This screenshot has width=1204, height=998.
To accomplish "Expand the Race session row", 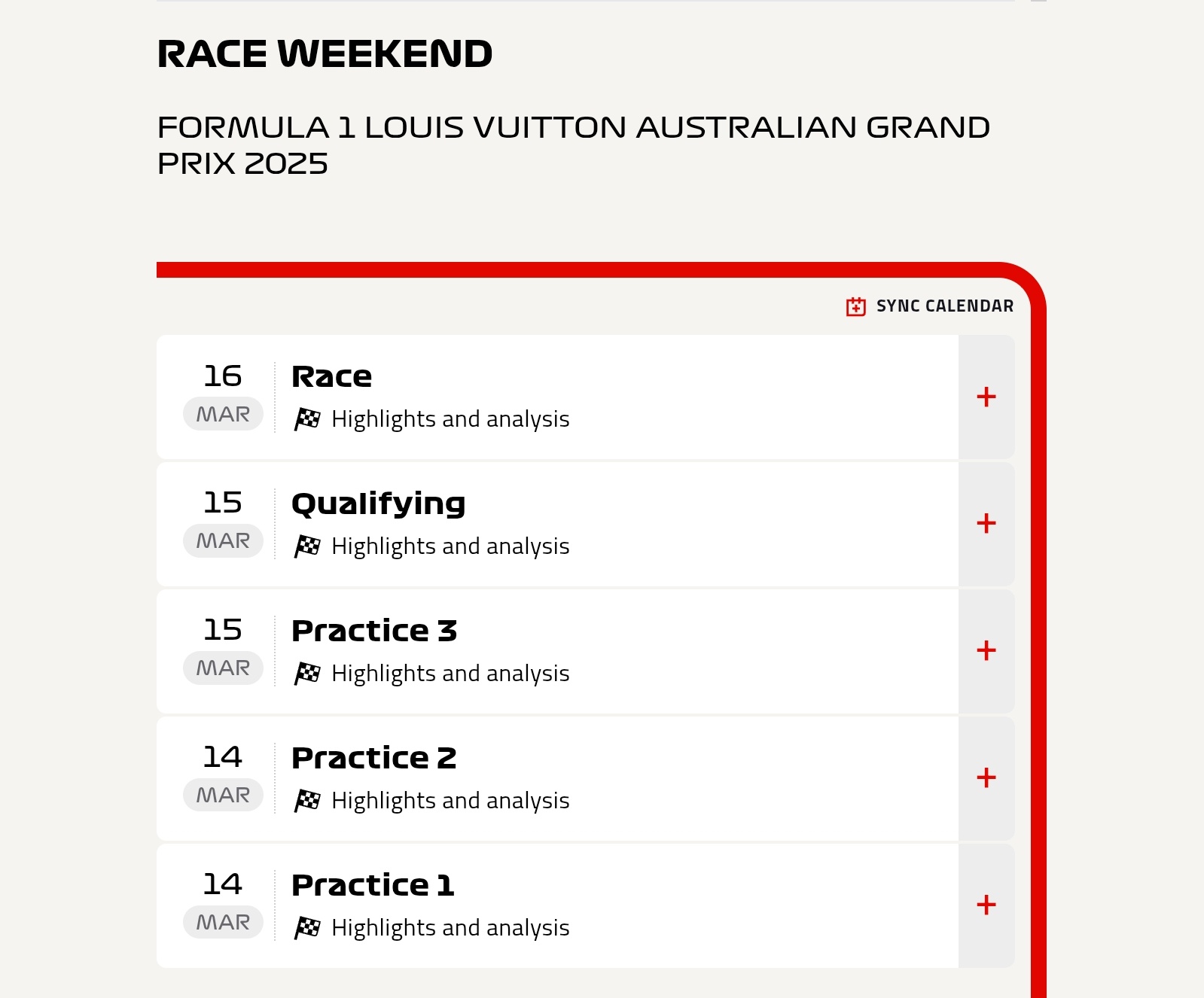I will pyautogui.click(x=986, y=397).
